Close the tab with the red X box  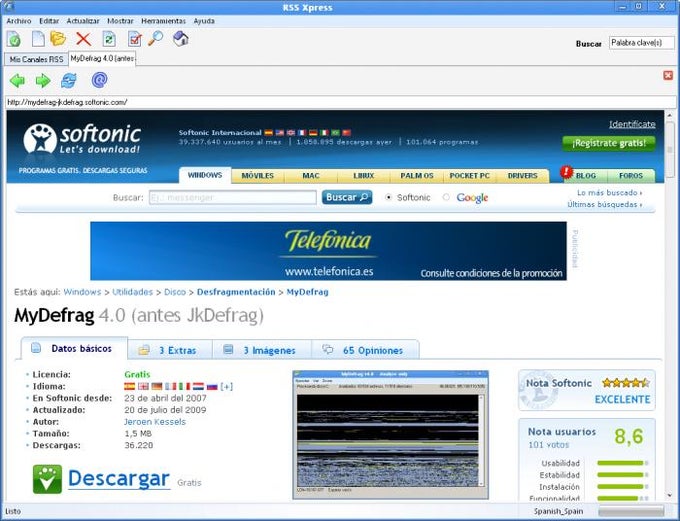668,75
